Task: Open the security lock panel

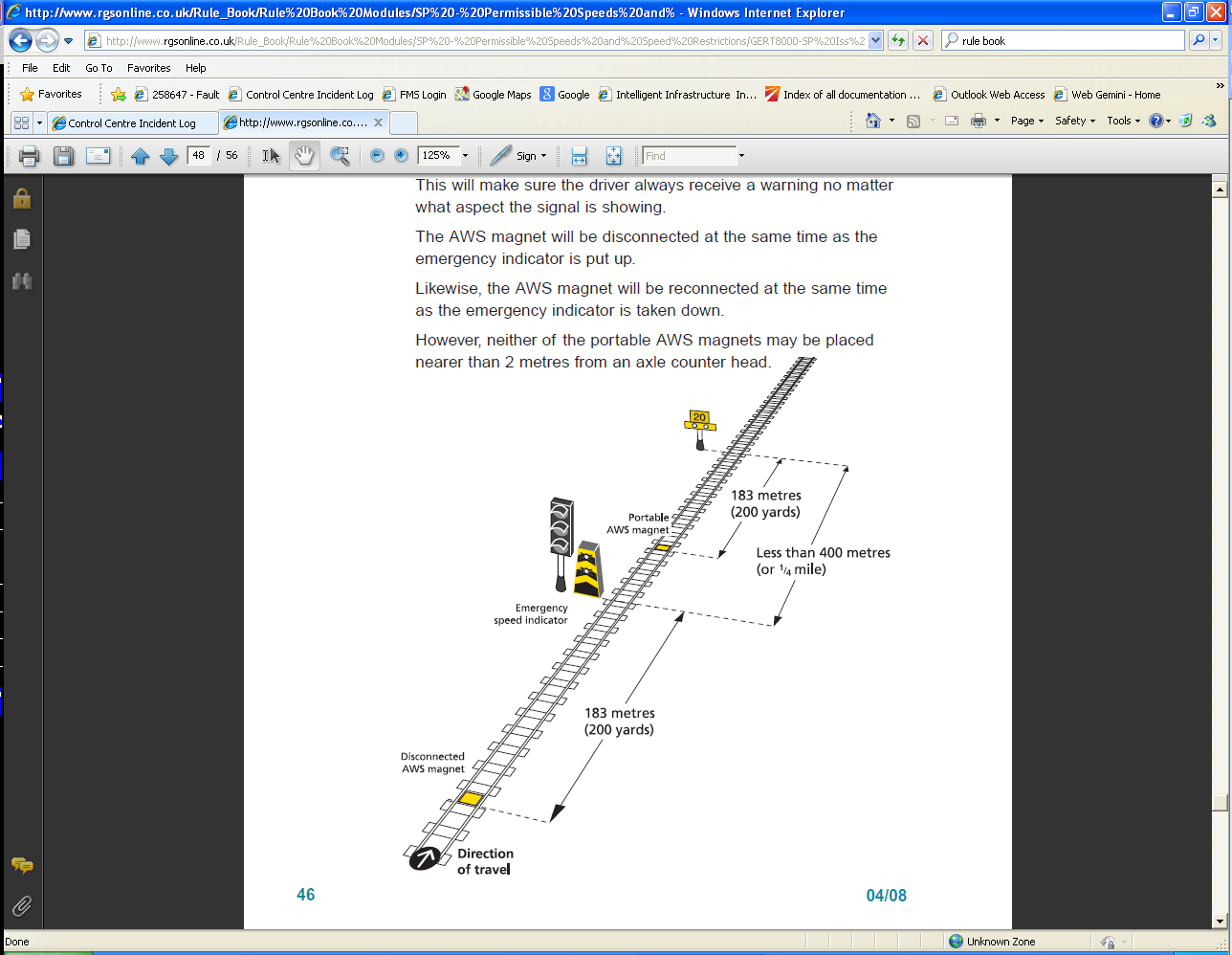Action: coord(22,198)
